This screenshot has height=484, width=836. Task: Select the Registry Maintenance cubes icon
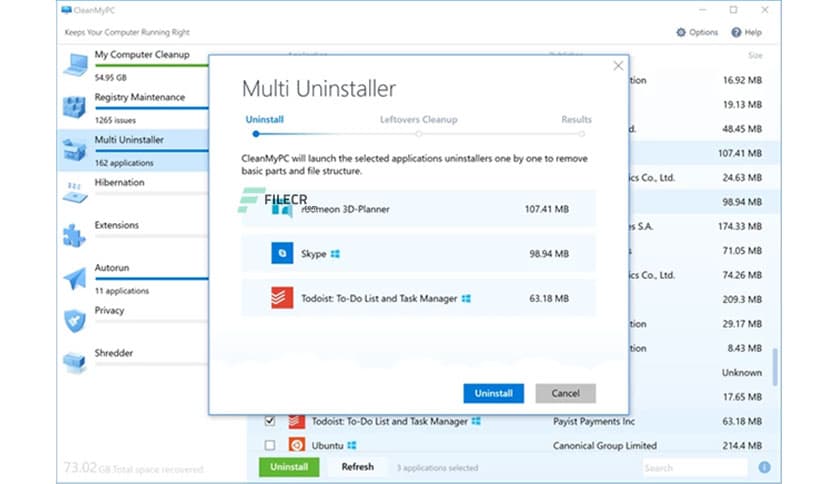74,107
